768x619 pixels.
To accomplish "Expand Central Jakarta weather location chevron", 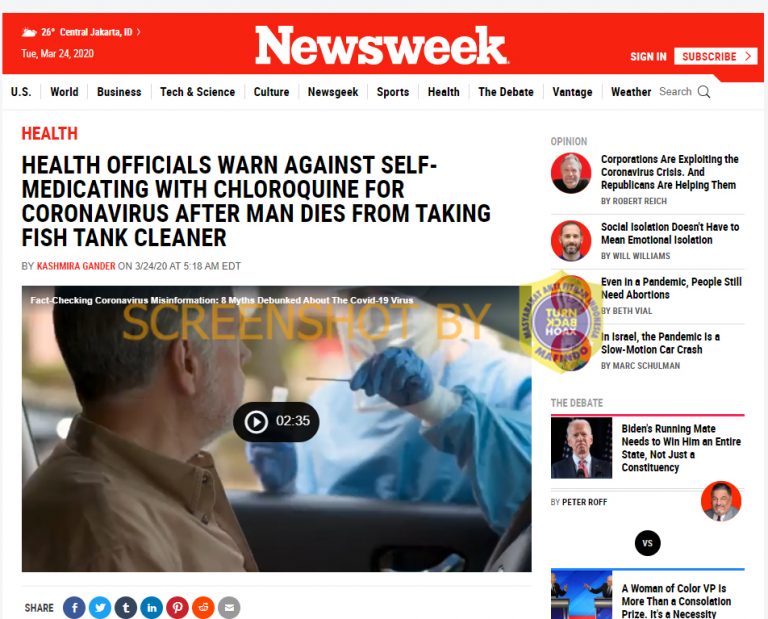I will pyautogui.click(x=139, y=32).
